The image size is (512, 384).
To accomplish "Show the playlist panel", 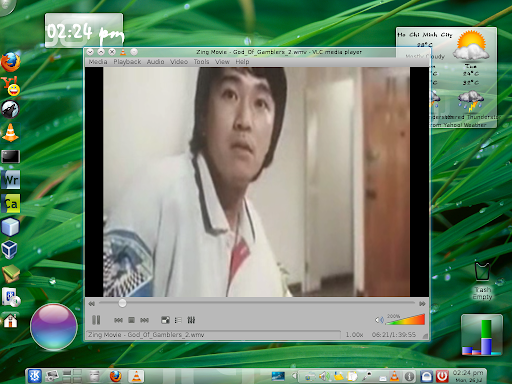I will coord(178,320).
